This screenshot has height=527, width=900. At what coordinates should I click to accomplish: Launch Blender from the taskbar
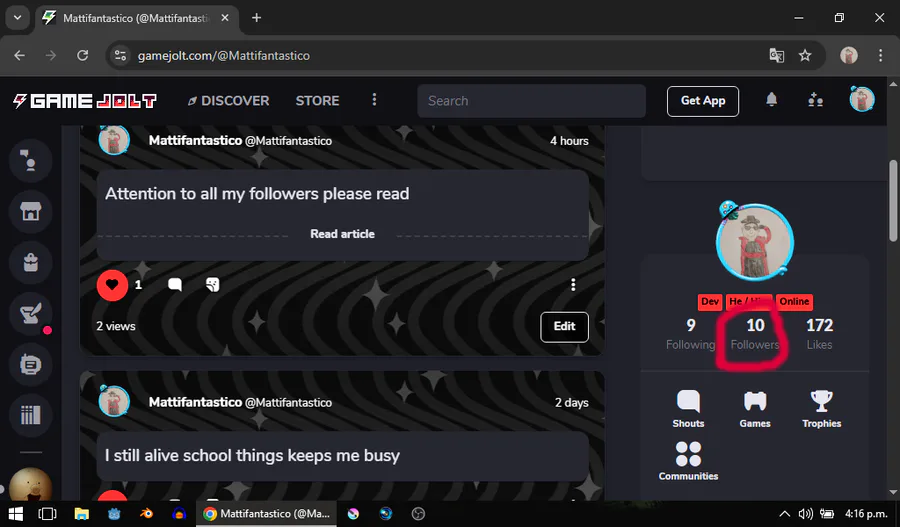coord(147,514)
